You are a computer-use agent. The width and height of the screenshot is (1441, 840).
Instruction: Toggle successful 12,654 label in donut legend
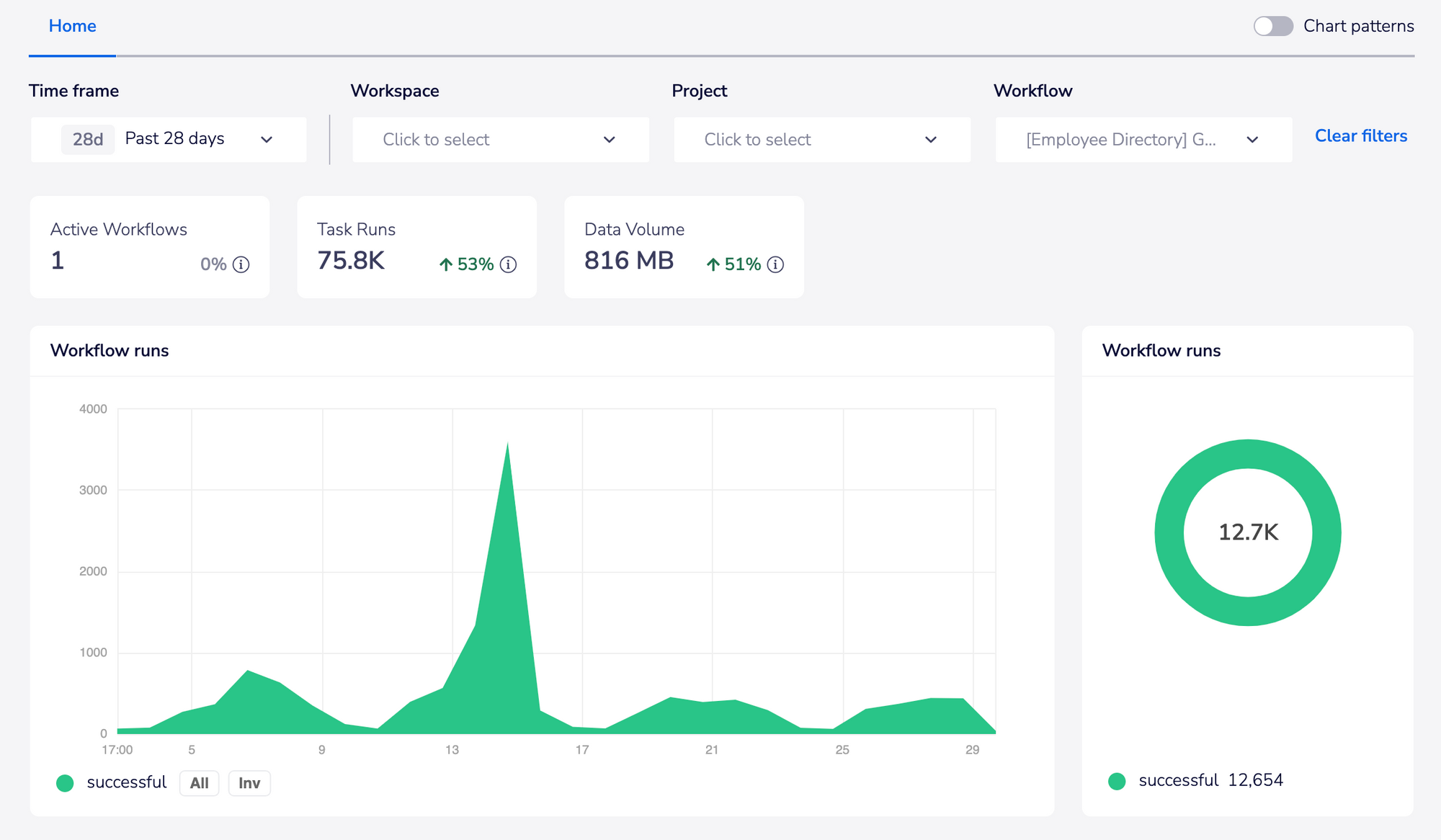1210,780
